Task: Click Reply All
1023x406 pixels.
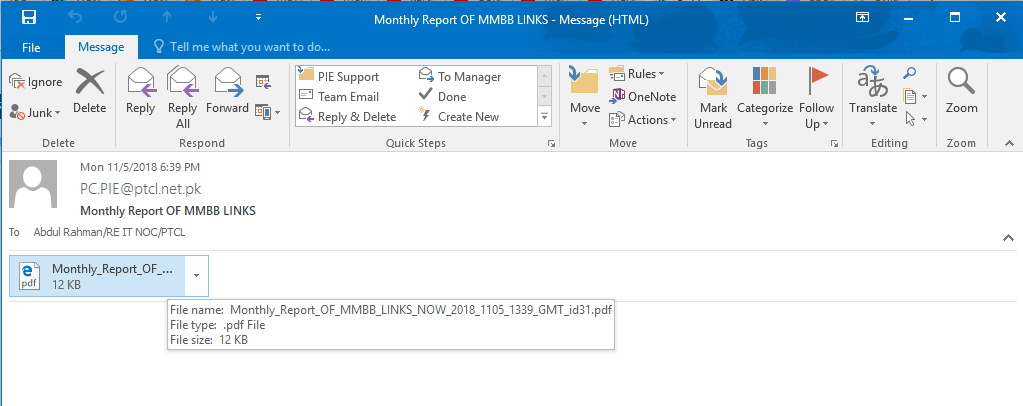Action: click(182, 98)
